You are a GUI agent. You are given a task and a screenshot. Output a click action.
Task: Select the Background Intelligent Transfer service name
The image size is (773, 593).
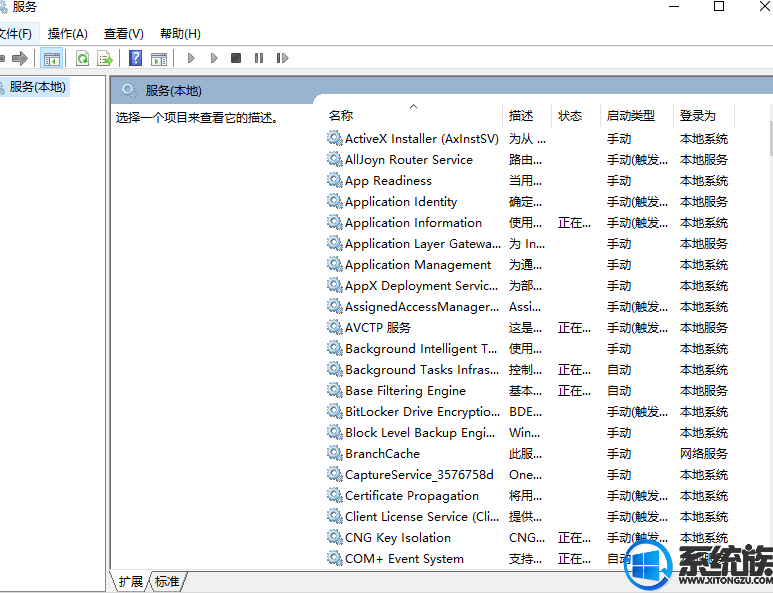tap(421, 349)
